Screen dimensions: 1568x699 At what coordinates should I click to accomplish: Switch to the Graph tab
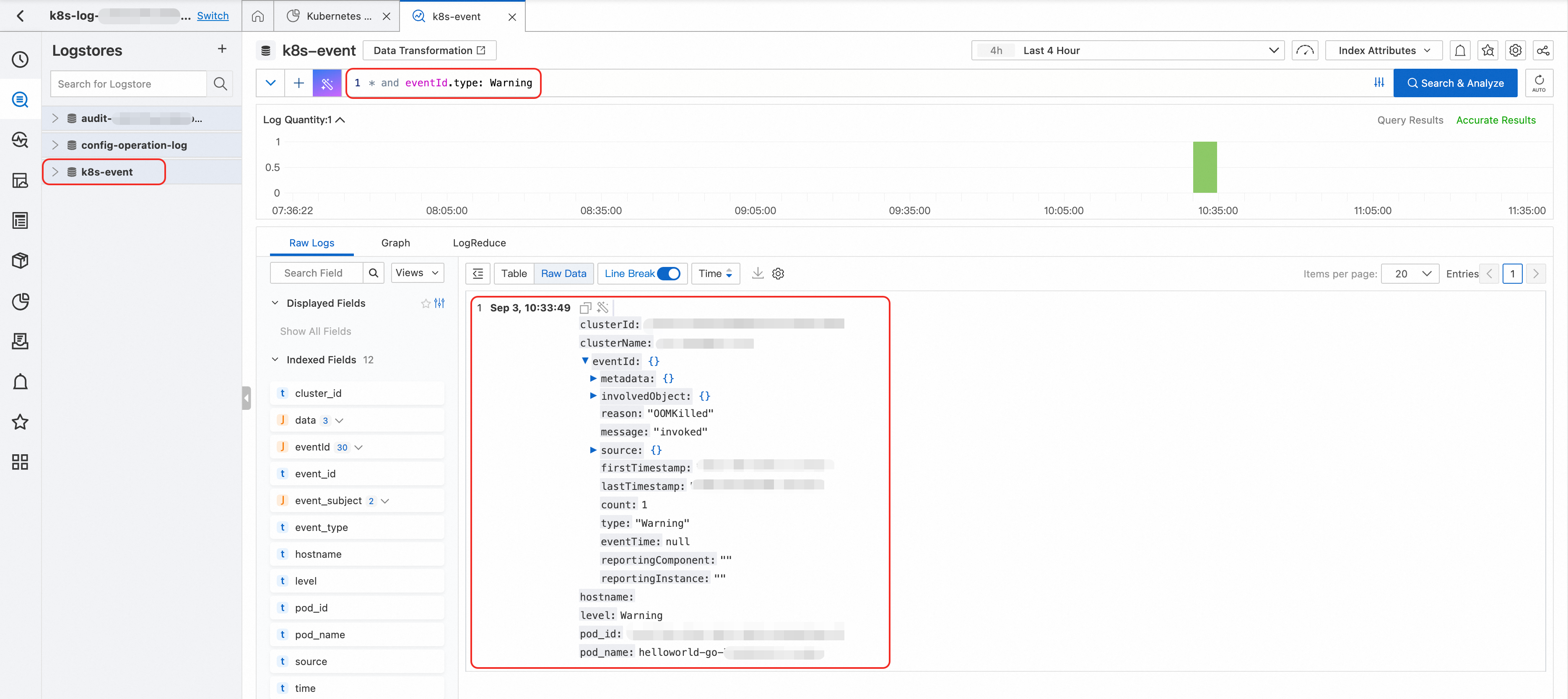pos(396,243)
